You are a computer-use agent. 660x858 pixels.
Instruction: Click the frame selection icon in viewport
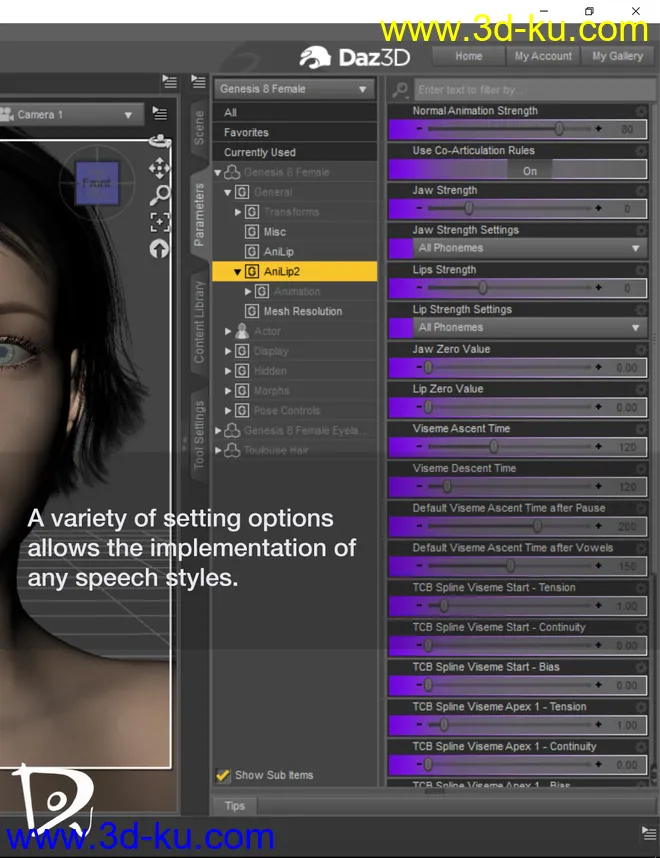(x=160, y=222)
